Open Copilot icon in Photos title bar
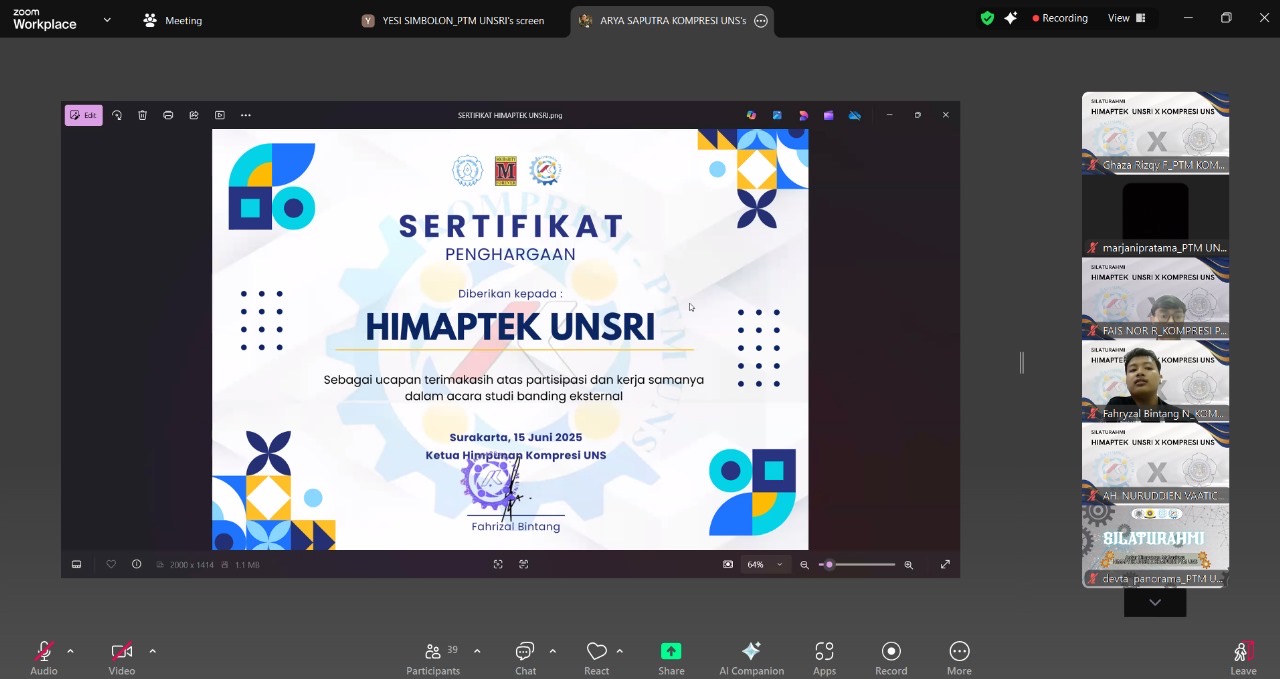 tap(751, 115)
